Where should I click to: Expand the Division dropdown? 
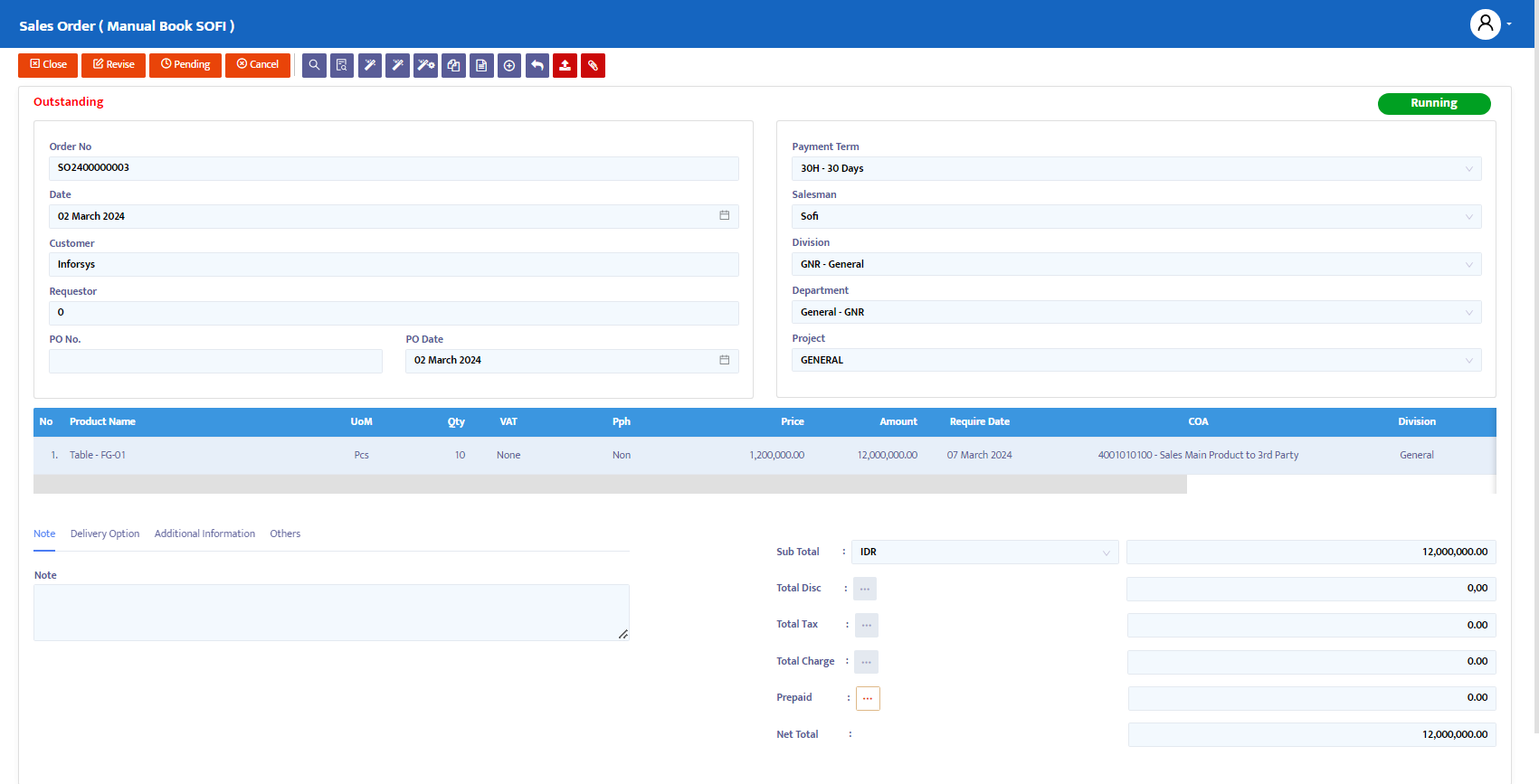tap(1136, 264)
